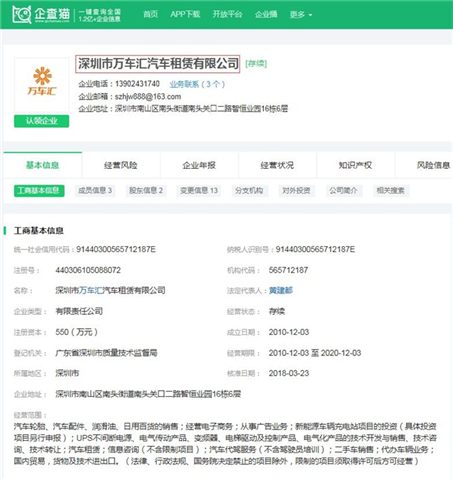The width and height of the screenshot is (453, 480).
Task: Expand the 更多 dropdown menu
Action: tap(301, 15)
